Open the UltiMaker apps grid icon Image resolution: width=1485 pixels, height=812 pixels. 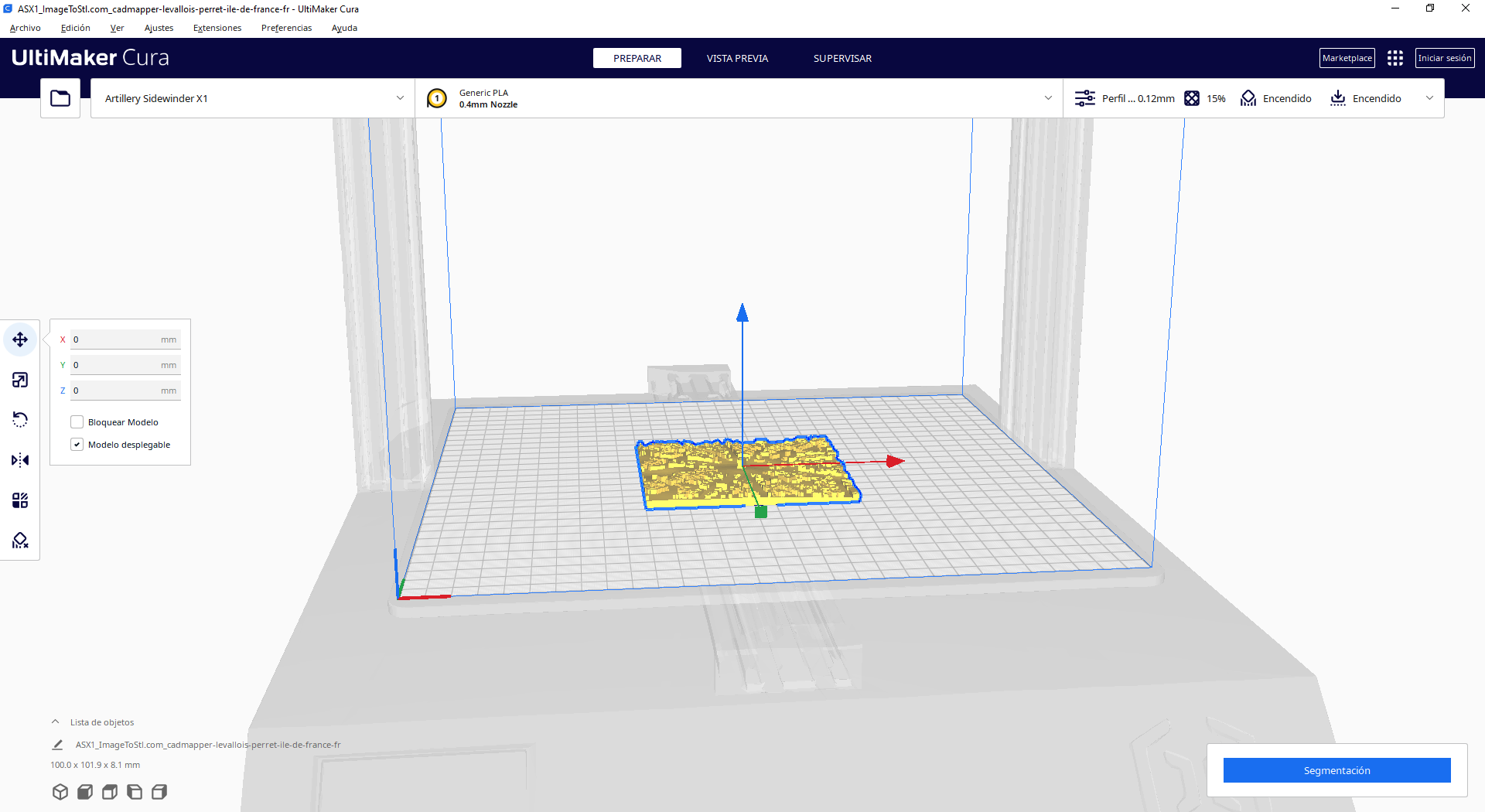(1395, 58)
